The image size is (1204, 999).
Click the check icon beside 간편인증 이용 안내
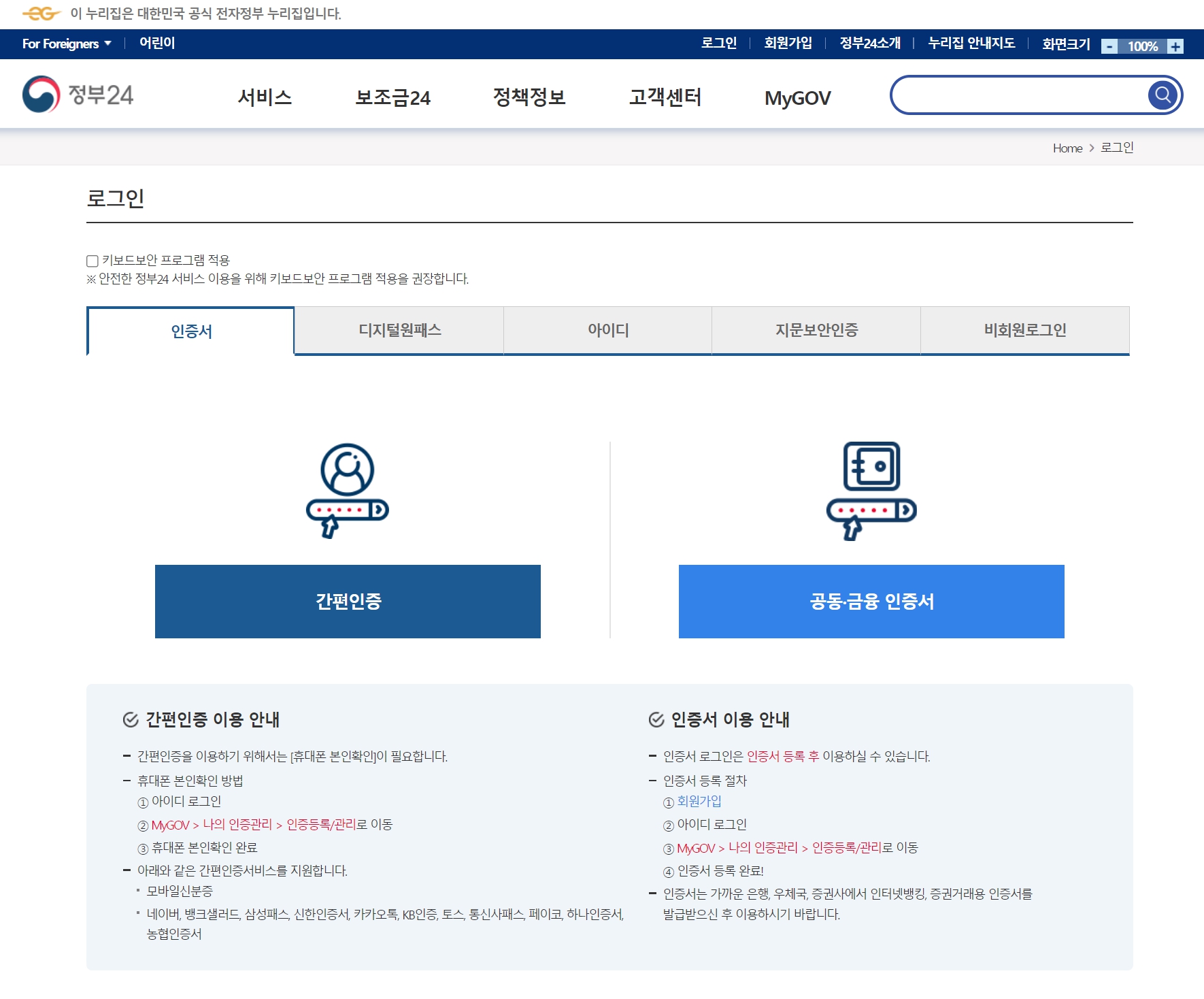[129, 719]
